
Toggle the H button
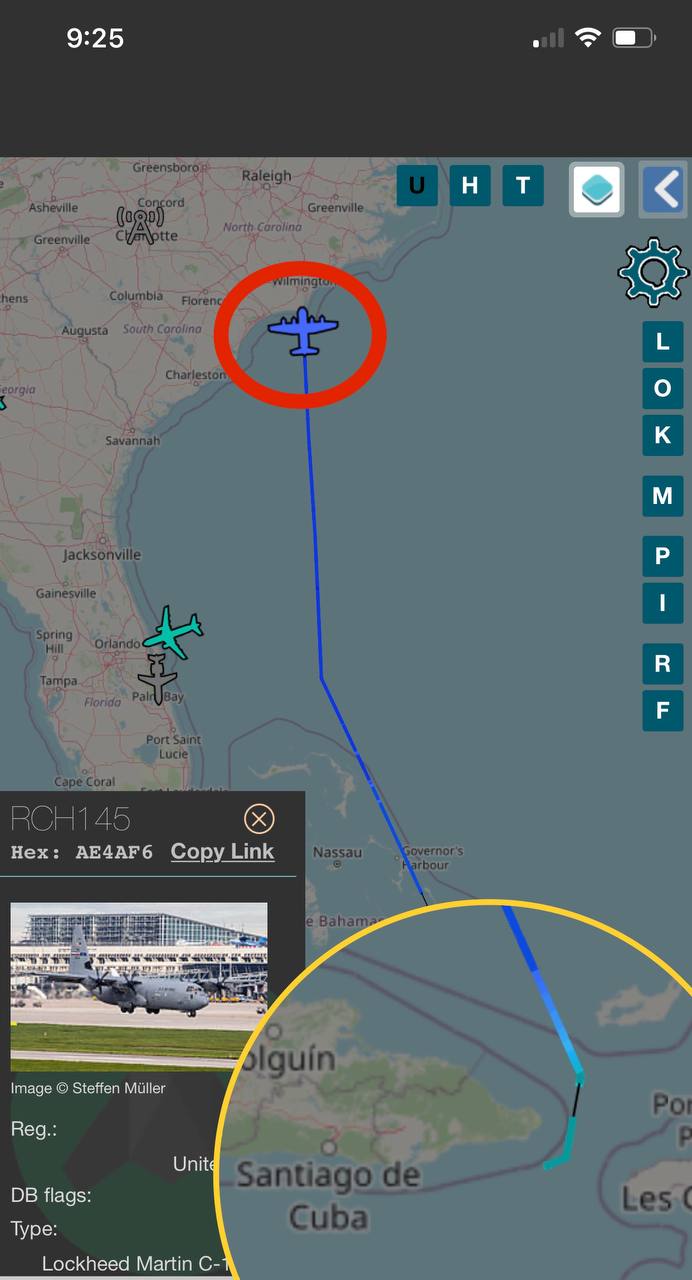click(470, 186)
